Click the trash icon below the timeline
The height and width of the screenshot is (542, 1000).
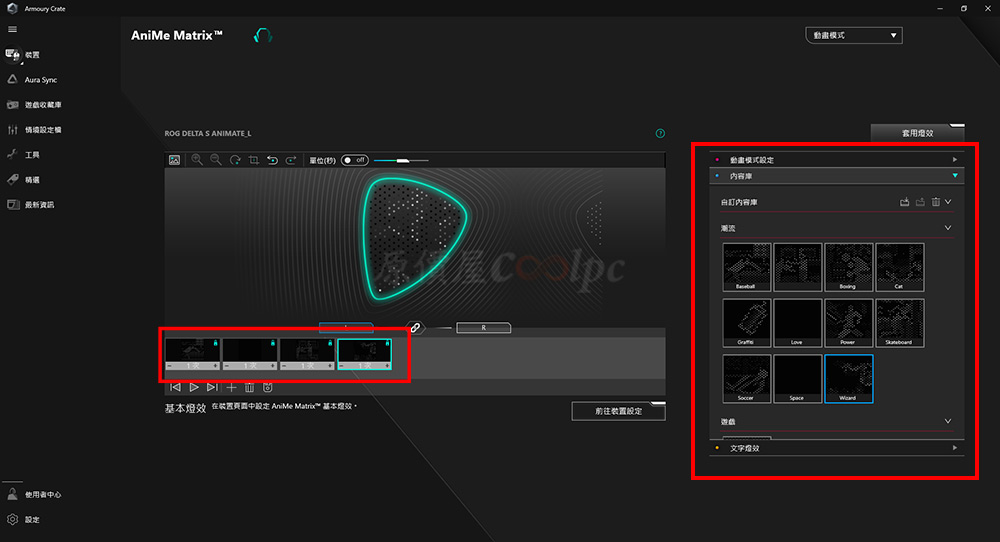[249, 387]
